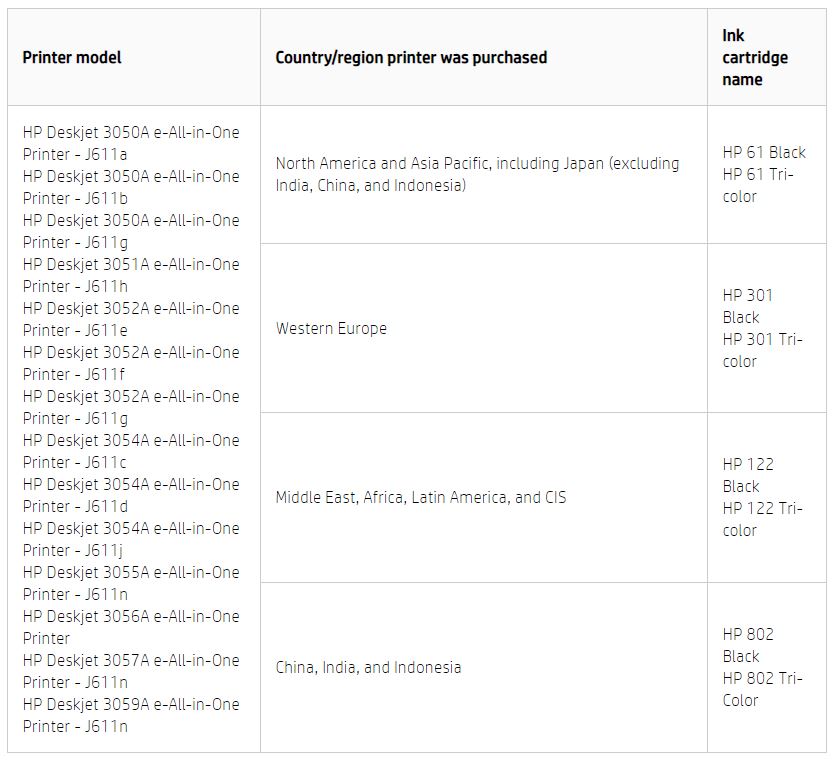Click the HP Deskjet 3059A J611n entry
833x763 pixels.
(x=131, y=715)
